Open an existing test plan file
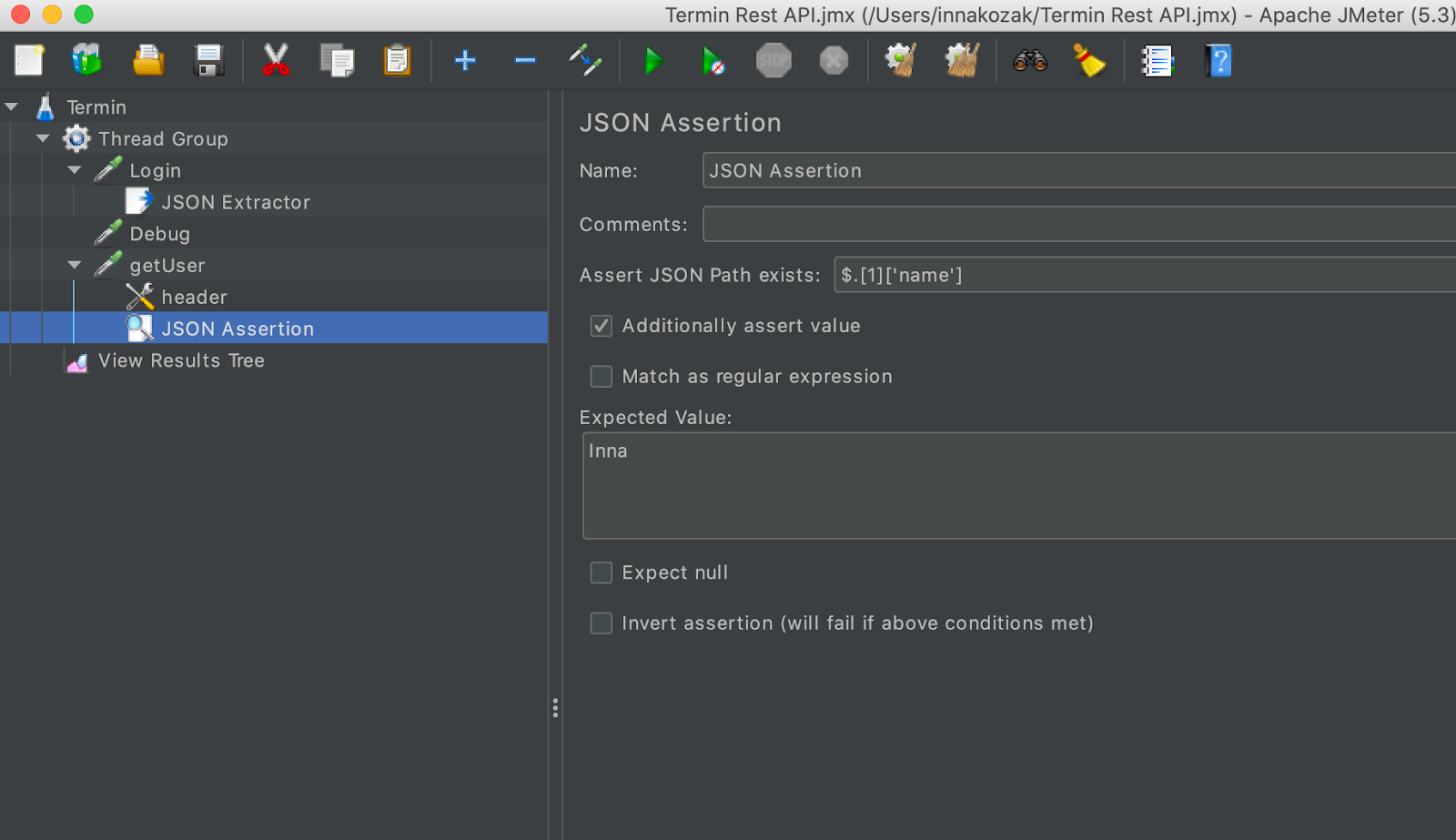Viewport: 1456px width, 840px height. click(x=148, y=61)
